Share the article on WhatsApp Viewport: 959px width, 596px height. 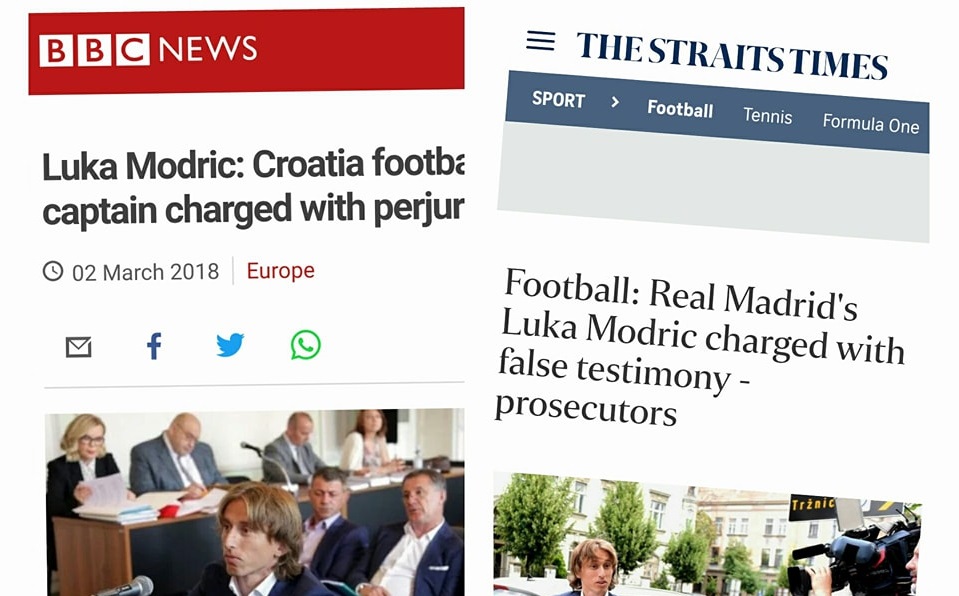[x=306, y=345]
